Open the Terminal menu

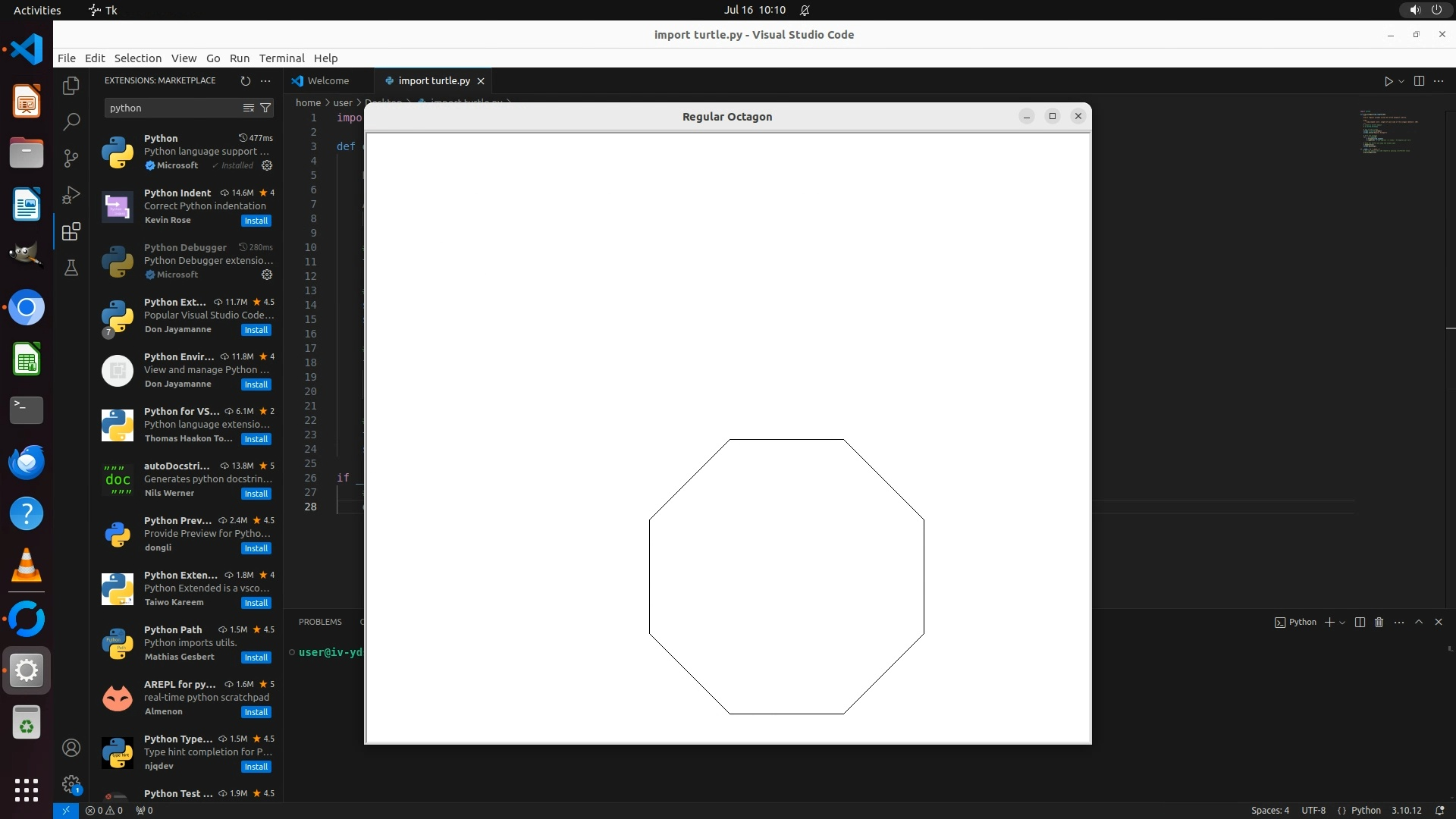coord(281,58)
